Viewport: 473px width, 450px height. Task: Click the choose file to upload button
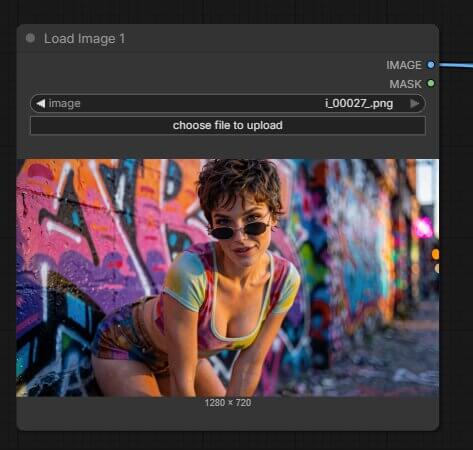click(228, 125)
